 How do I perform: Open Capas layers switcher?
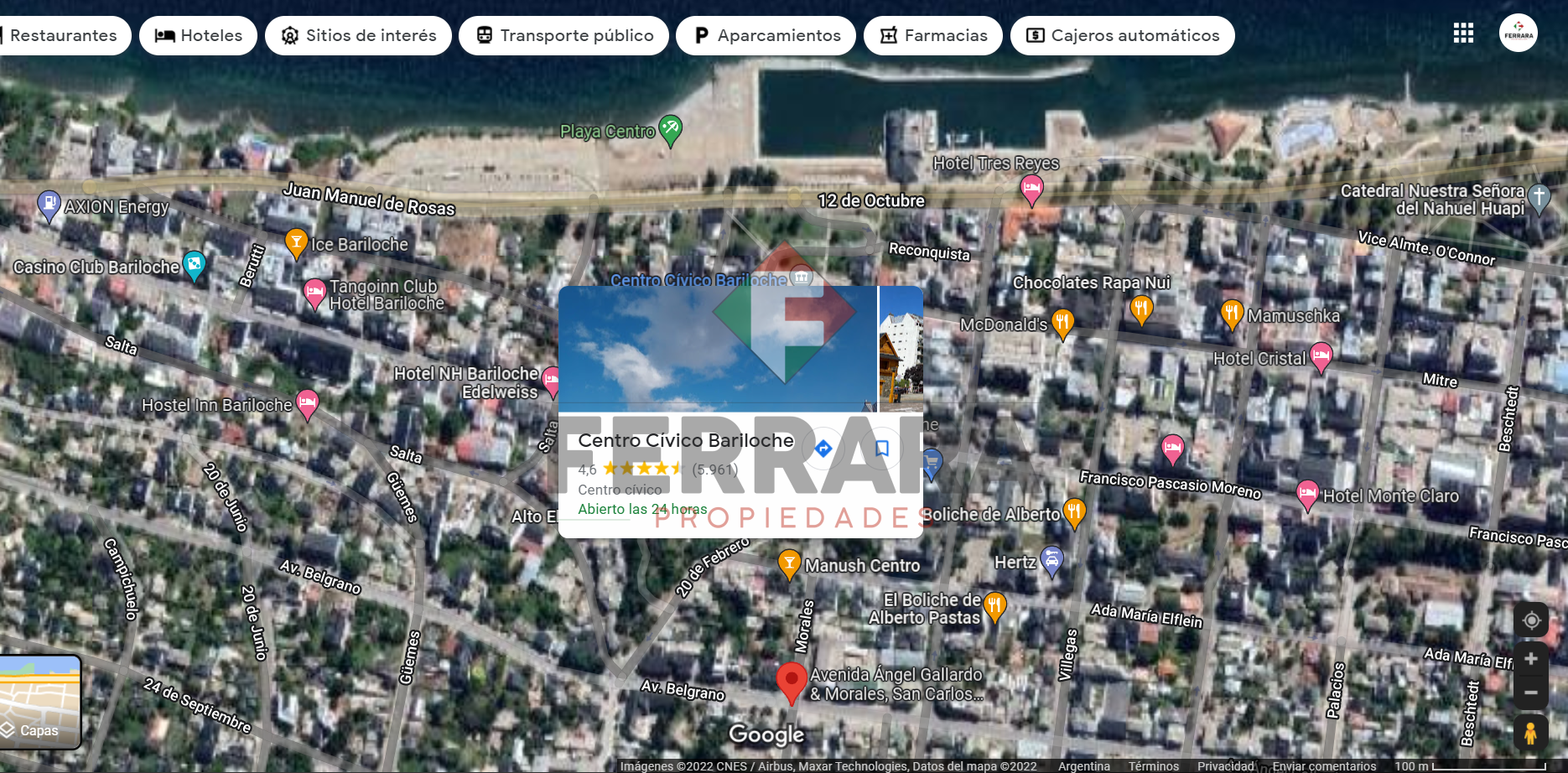pyautogui.click(x=39, y=702)
